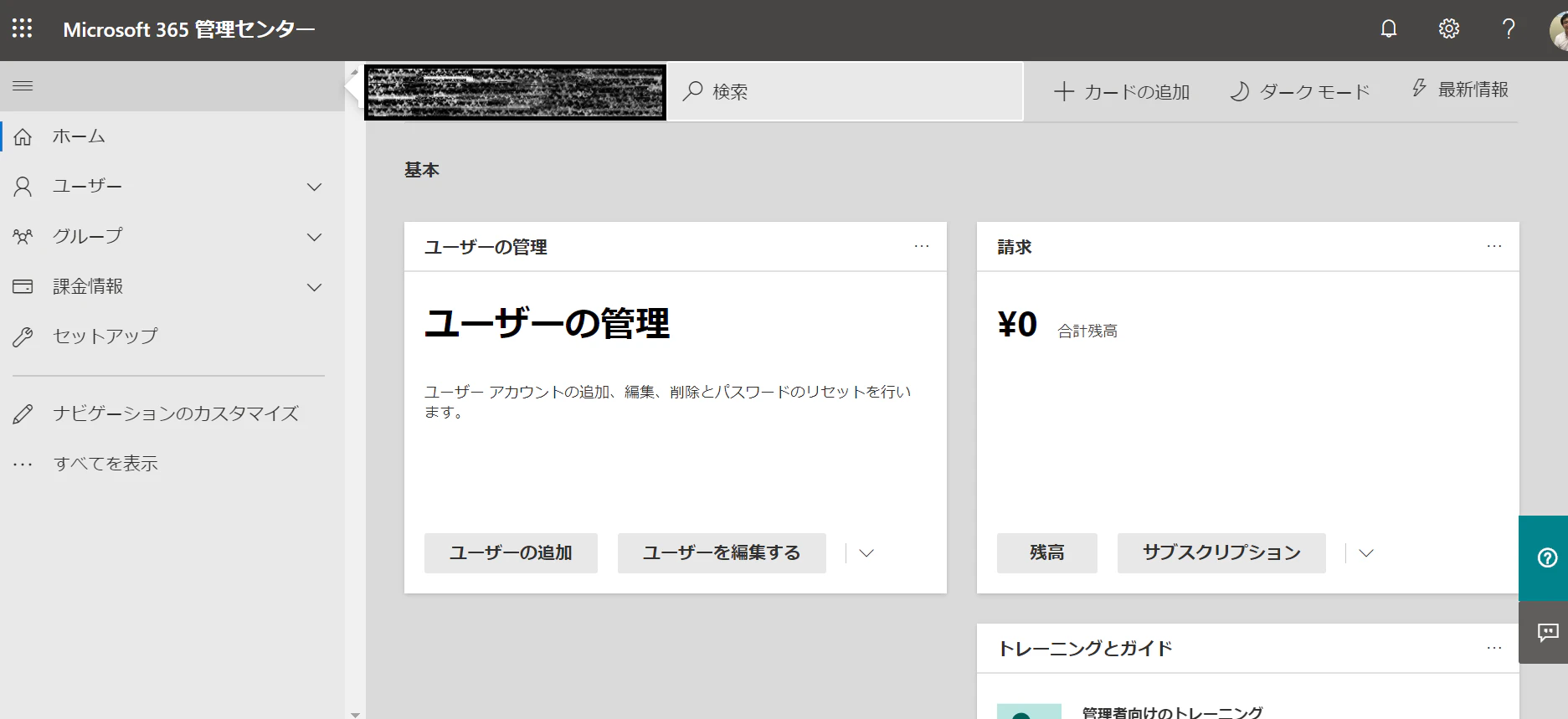This screenshot has height=719, width=1568.
Task: Click the navigation pane scroll-down arrow
Action: pyautogui.click(x=355, y=714)
